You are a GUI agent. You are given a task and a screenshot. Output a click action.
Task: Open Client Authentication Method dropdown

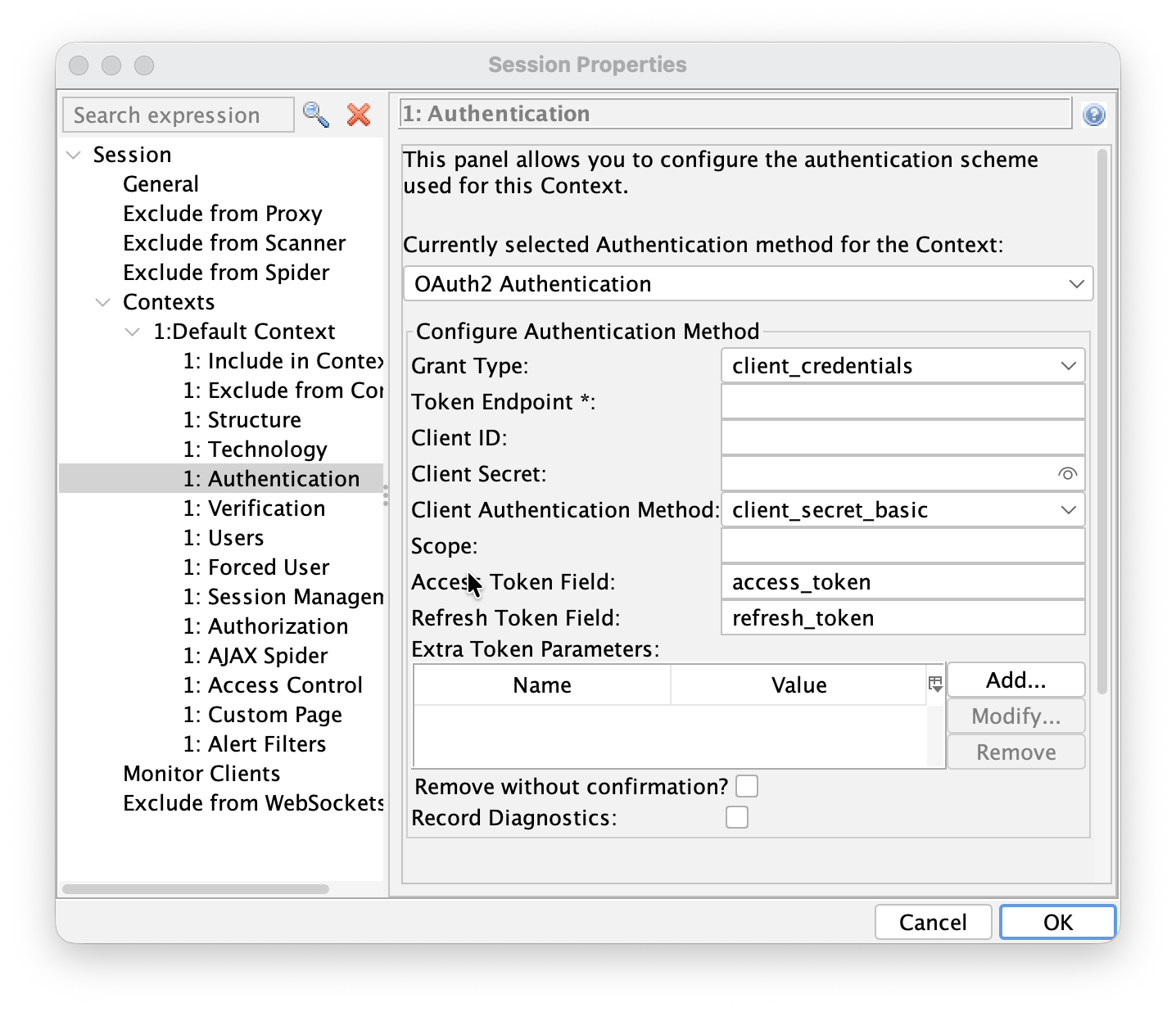(903, 510)
